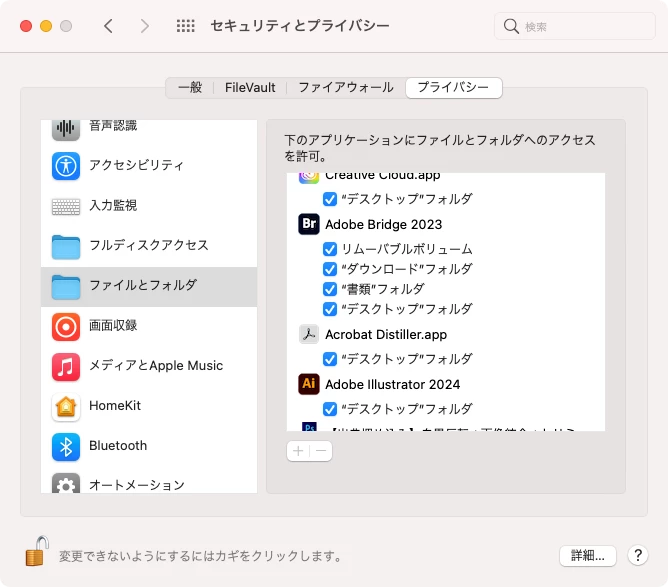
Task: Click the speech recognition waveform icon
Action: [x=66, y=129]
